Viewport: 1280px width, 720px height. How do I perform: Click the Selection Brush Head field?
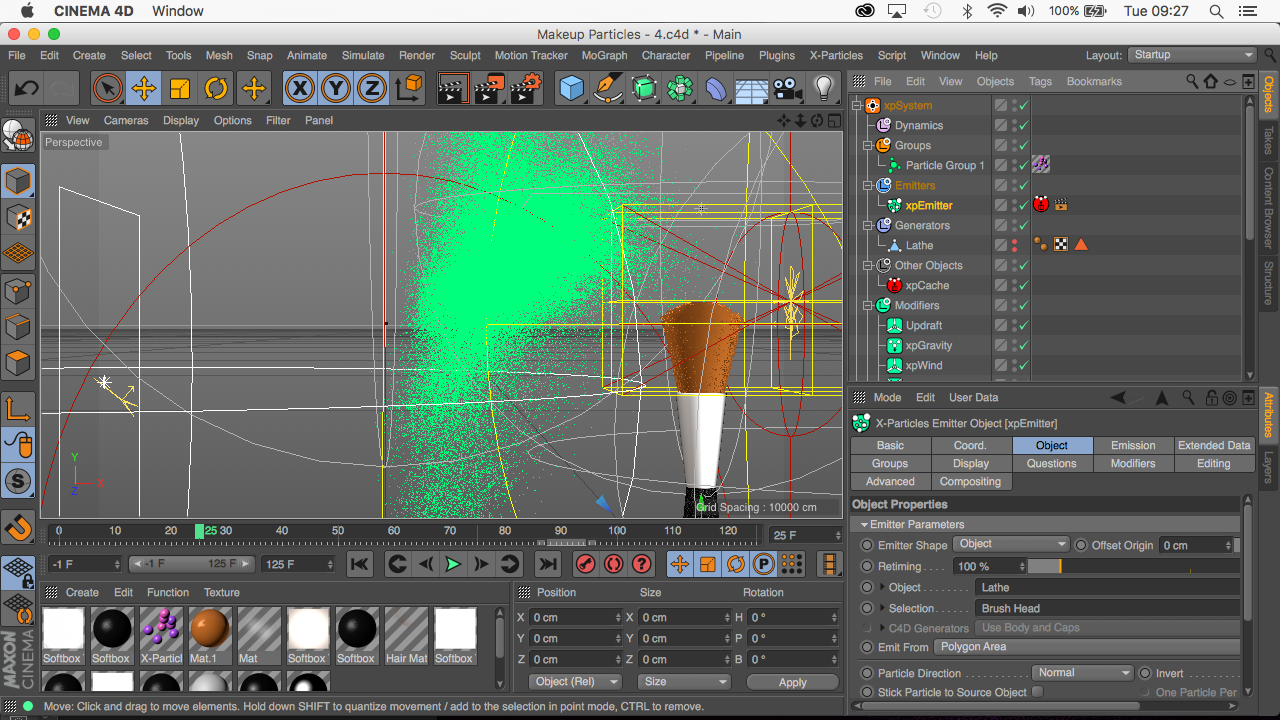coord(1107,608)
